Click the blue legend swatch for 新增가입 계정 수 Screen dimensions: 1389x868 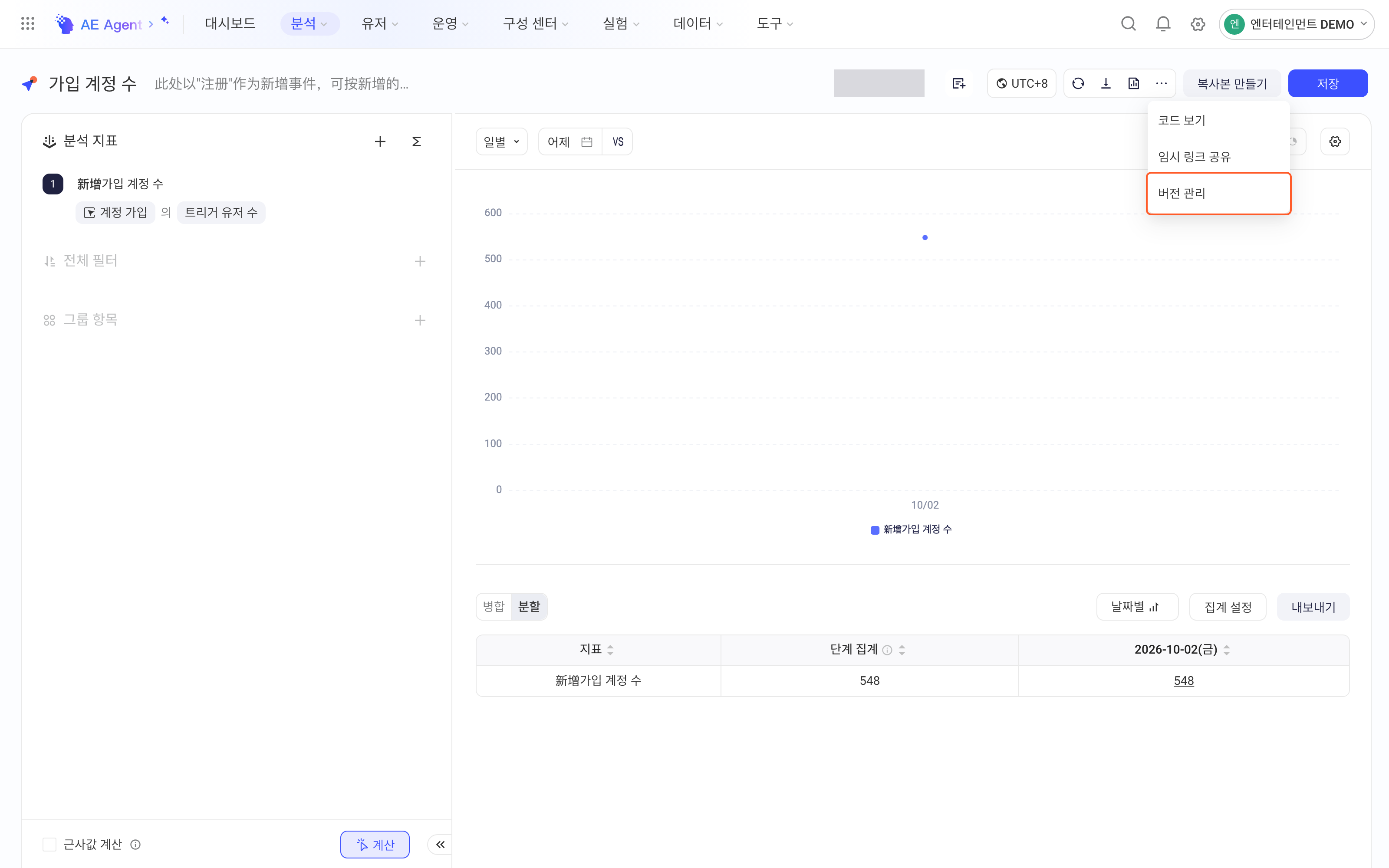tap(875, 530)
